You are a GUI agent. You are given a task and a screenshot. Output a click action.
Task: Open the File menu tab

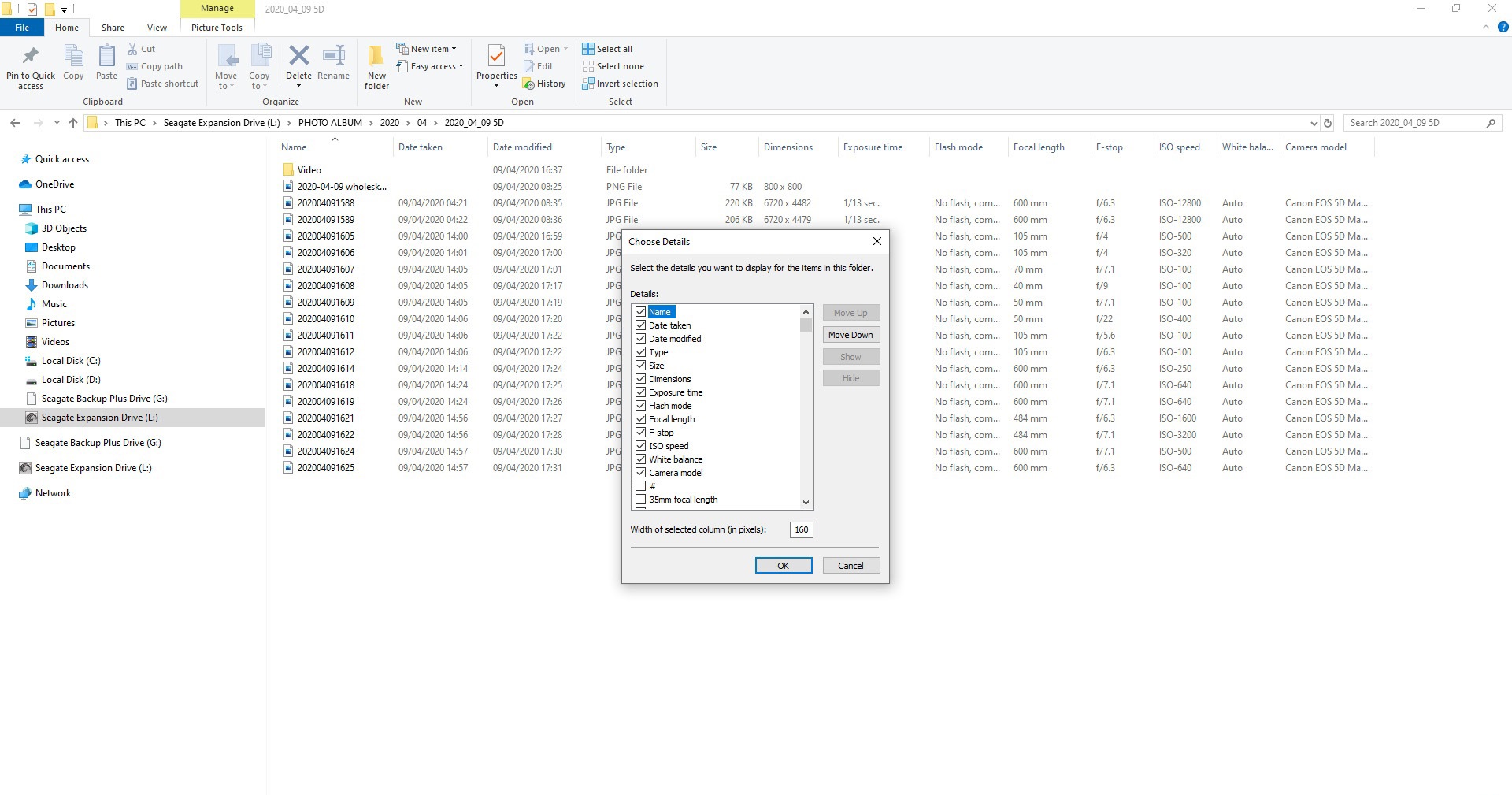[x=22, y=28]
